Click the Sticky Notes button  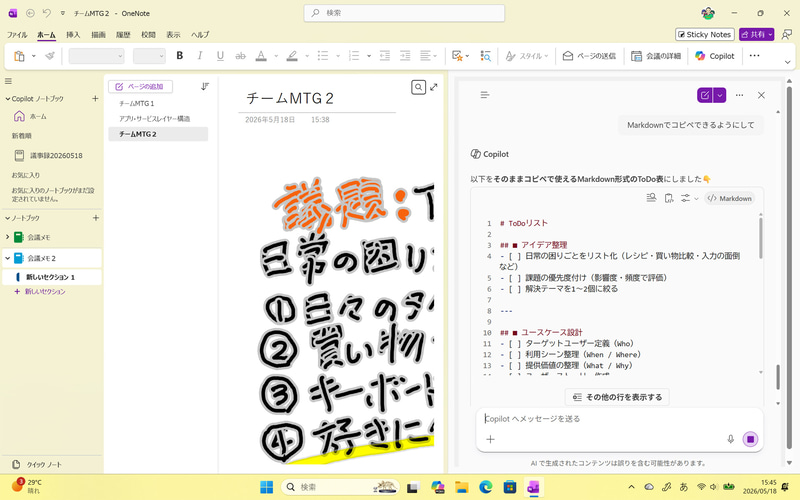pos(705,34)
